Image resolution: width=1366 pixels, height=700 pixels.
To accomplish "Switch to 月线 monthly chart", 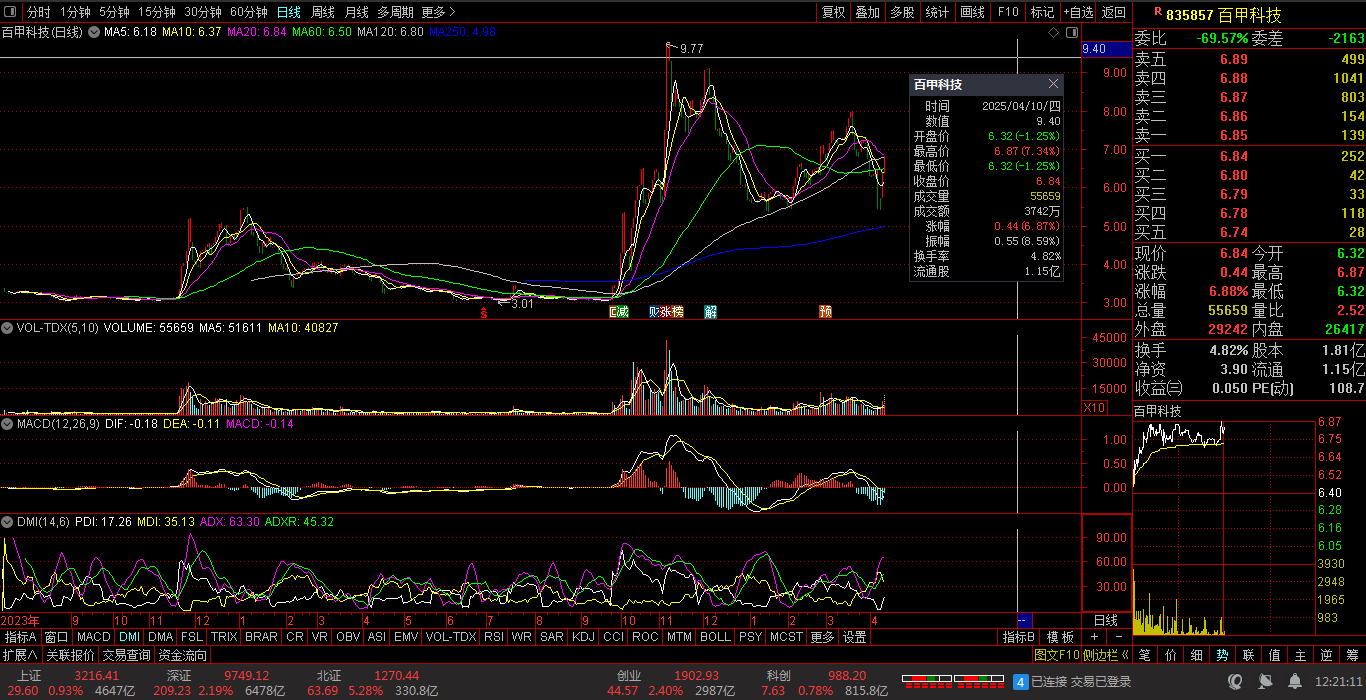I will (356, 12).
